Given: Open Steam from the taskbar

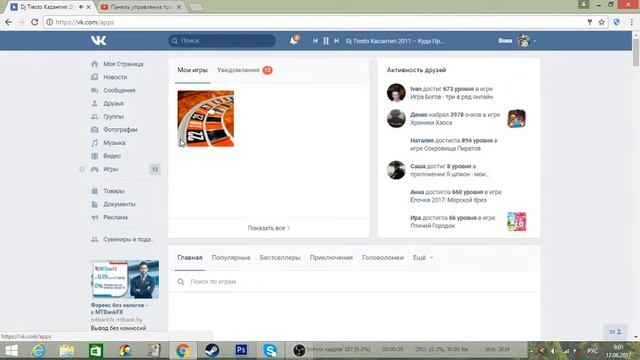Looking at the screenshot, I should [x=212, y=351].
